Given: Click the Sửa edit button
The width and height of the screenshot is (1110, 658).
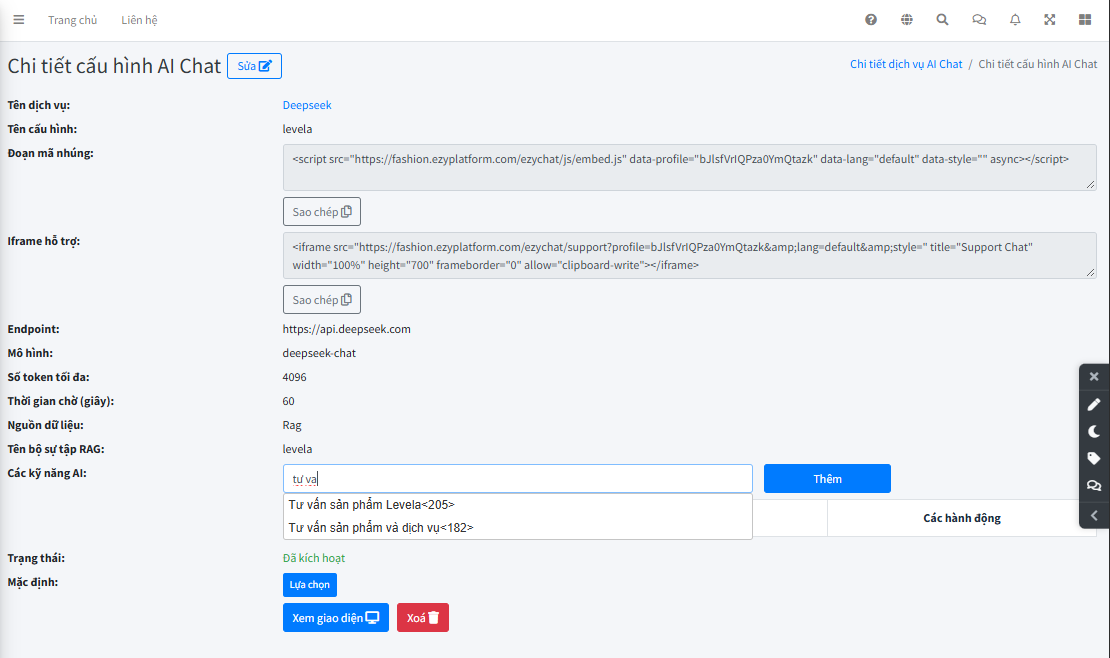Looking at the screenshot, I should 254,66.
